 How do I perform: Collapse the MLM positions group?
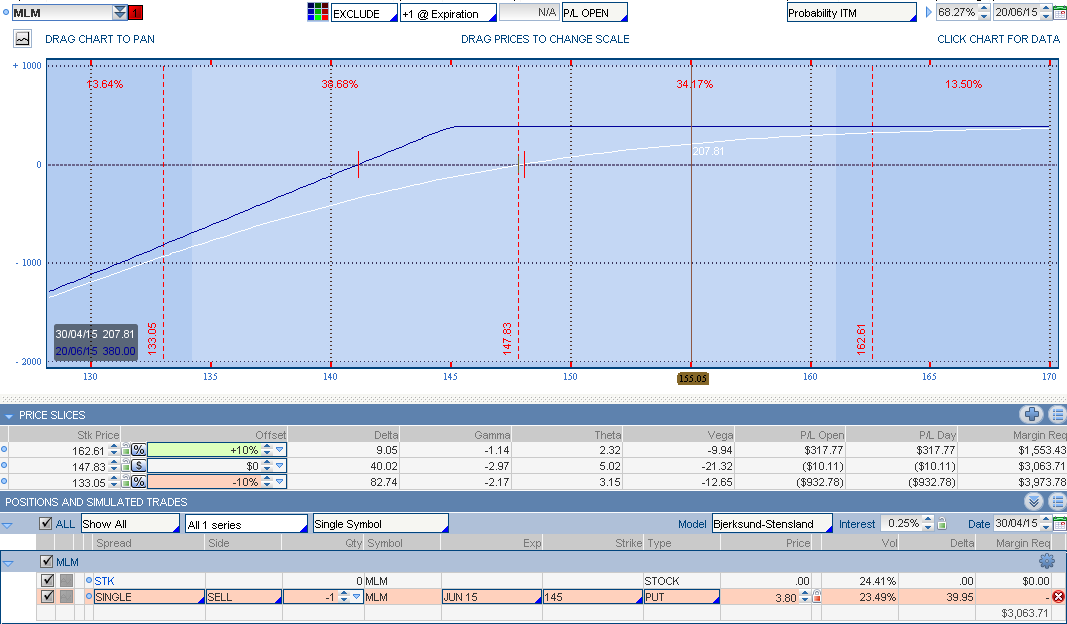(8, 563)
